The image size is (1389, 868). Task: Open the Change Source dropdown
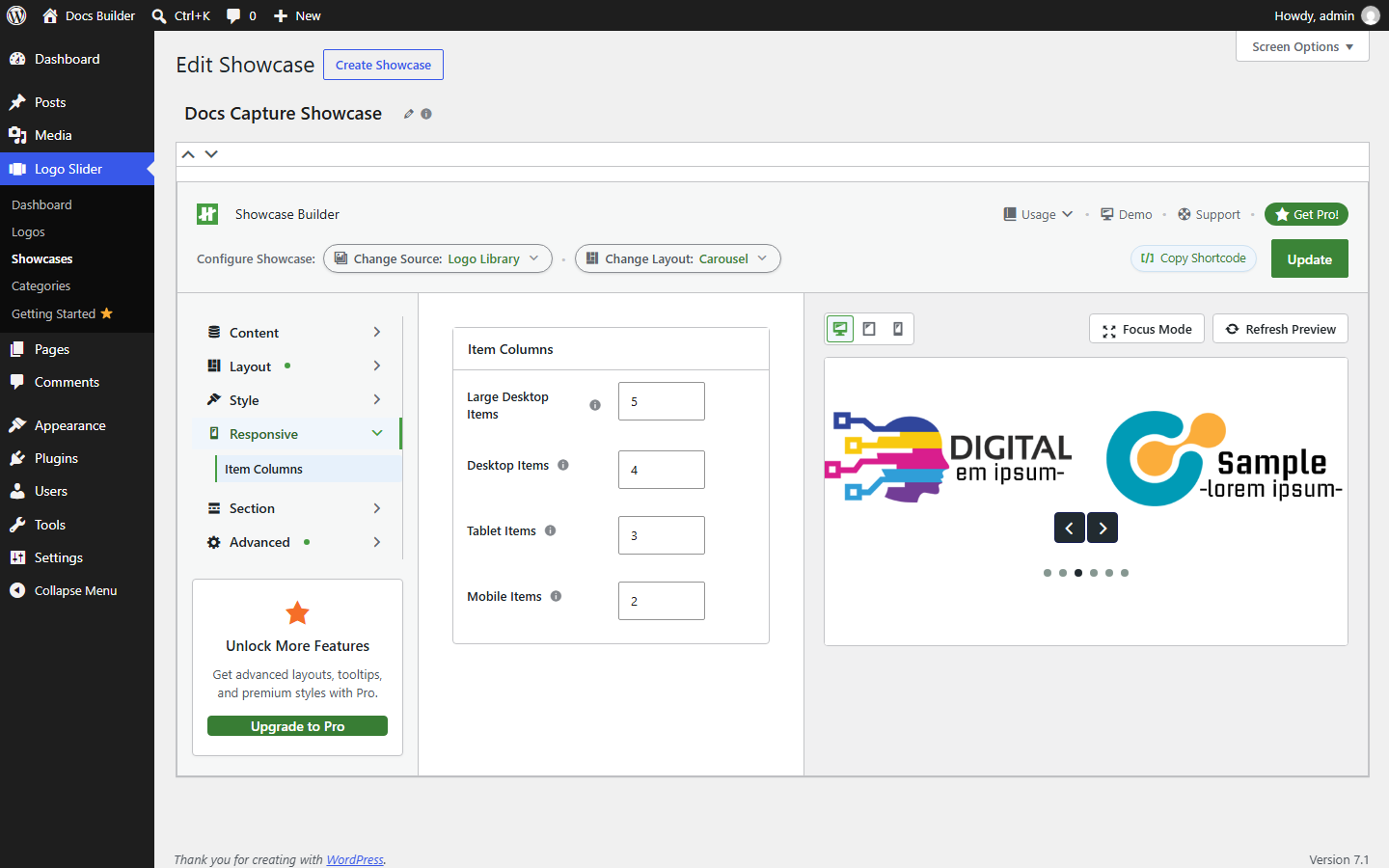pyautogui.click(x=438, y=258)
